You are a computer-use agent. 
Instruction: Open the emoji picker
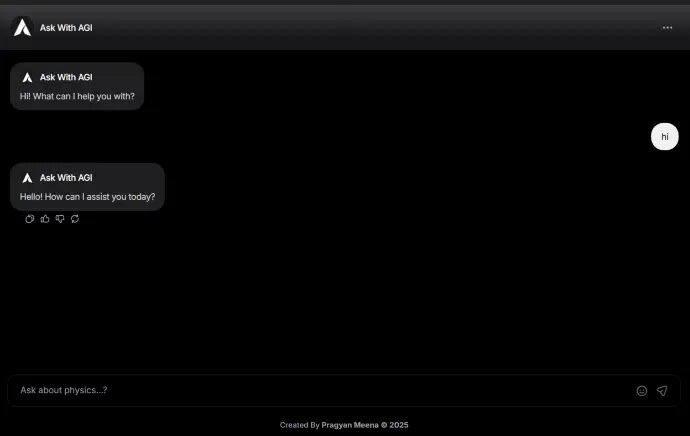click(642, 391)
